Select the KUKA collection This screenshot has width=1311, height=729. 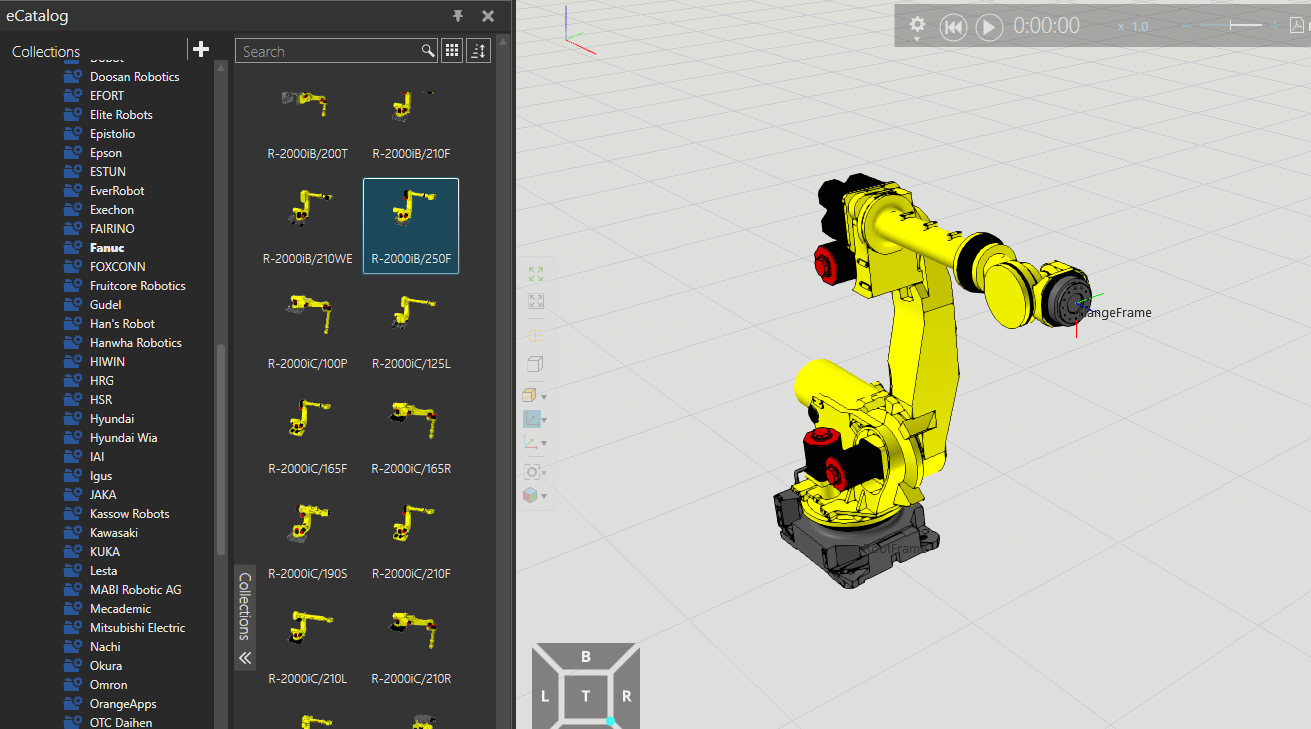[x=105, y=552]
